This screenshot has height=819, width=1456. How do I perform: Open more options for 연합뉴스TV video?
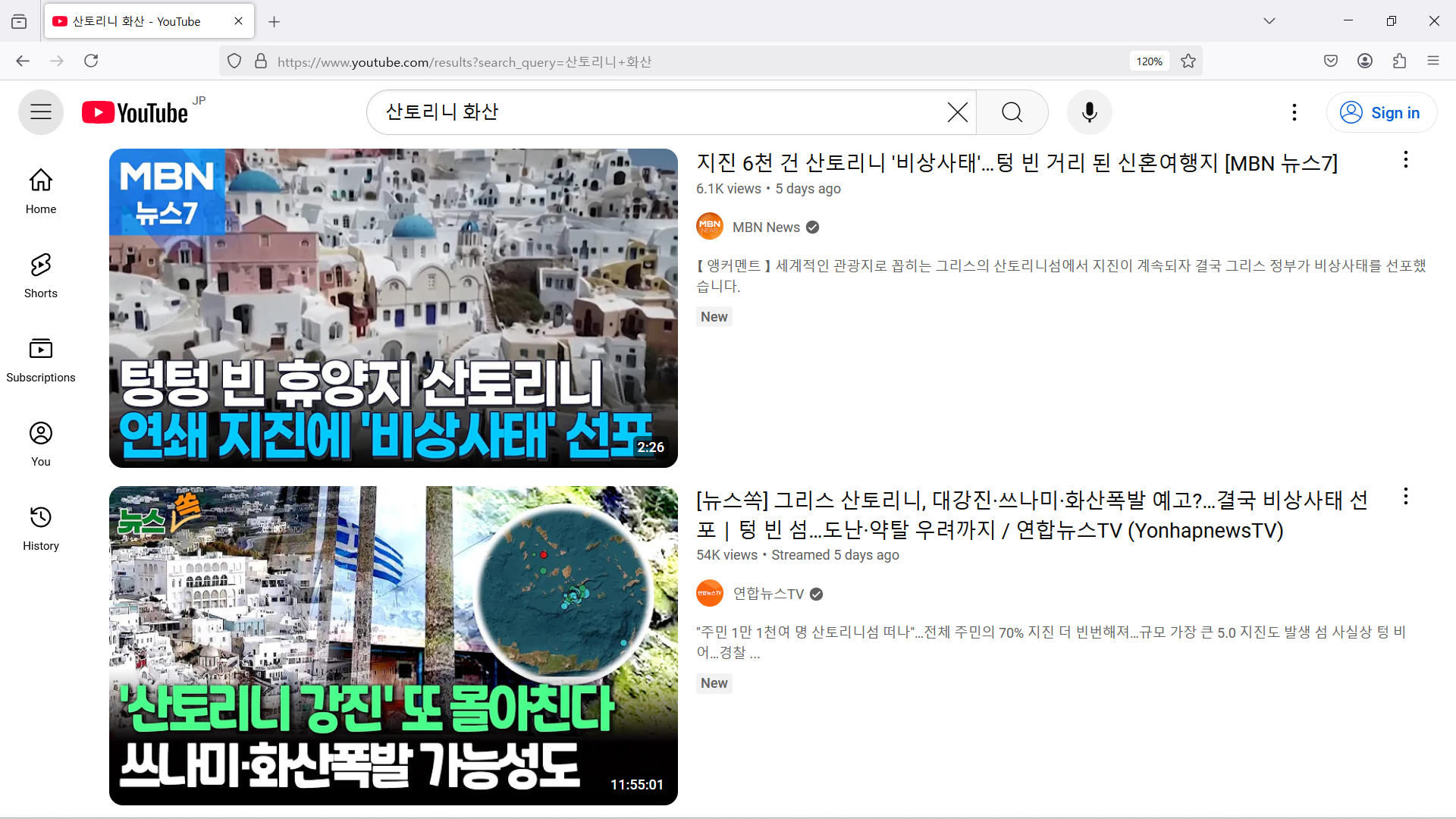click(1406, 497)
